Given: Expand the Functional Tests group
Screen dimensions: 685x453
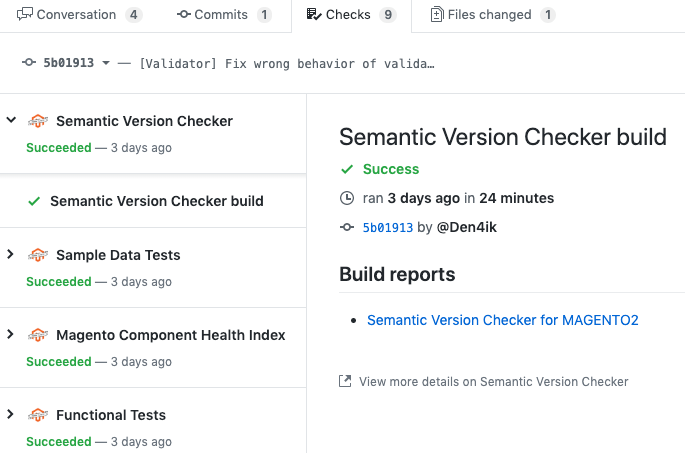Looking at the screenshot, I should (11, 414).
